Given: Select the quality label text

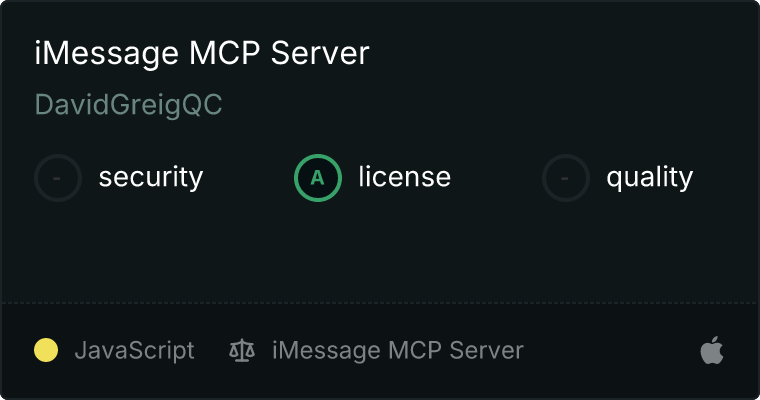Looking at the screenshot, I should [x=649, y=177].
